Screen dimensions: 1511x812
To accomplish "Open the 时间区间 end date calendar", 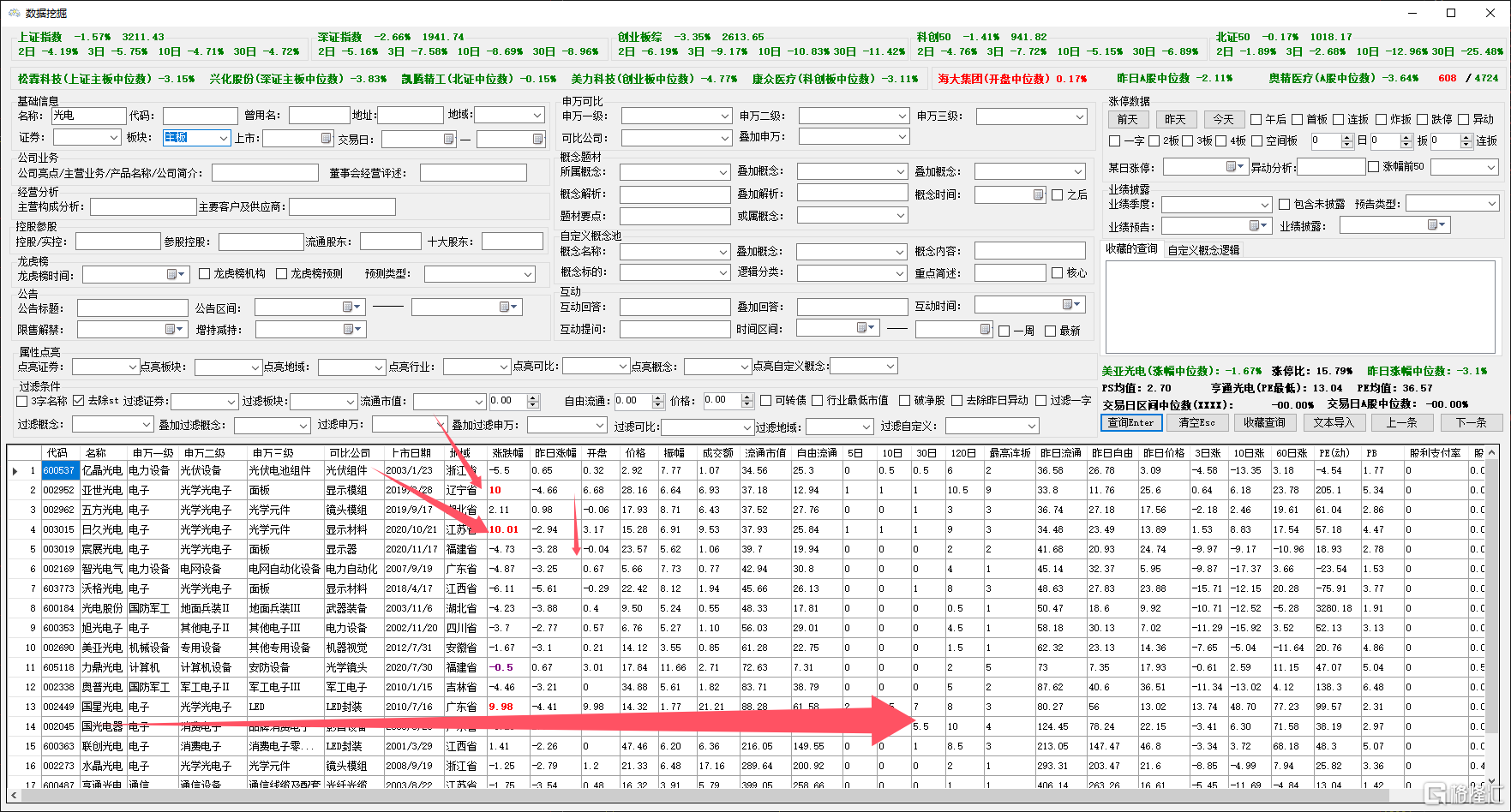I will point(985,329).
